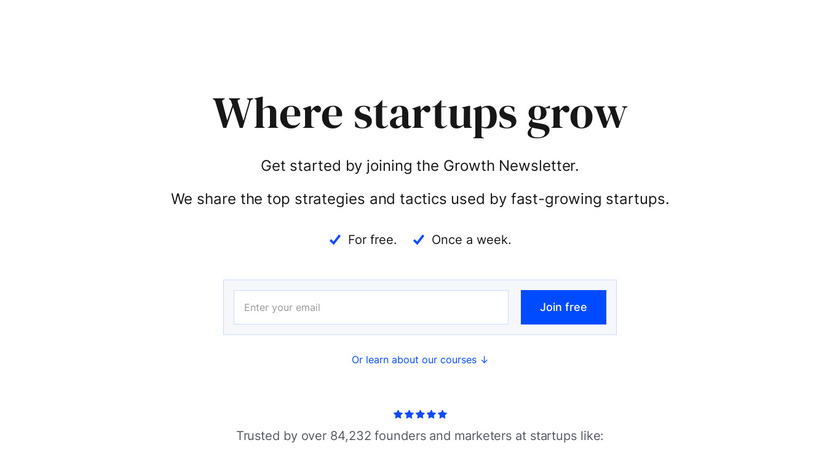Focus the "Enter your email" field
Screen dimensions: 840x472
point(371,307)
